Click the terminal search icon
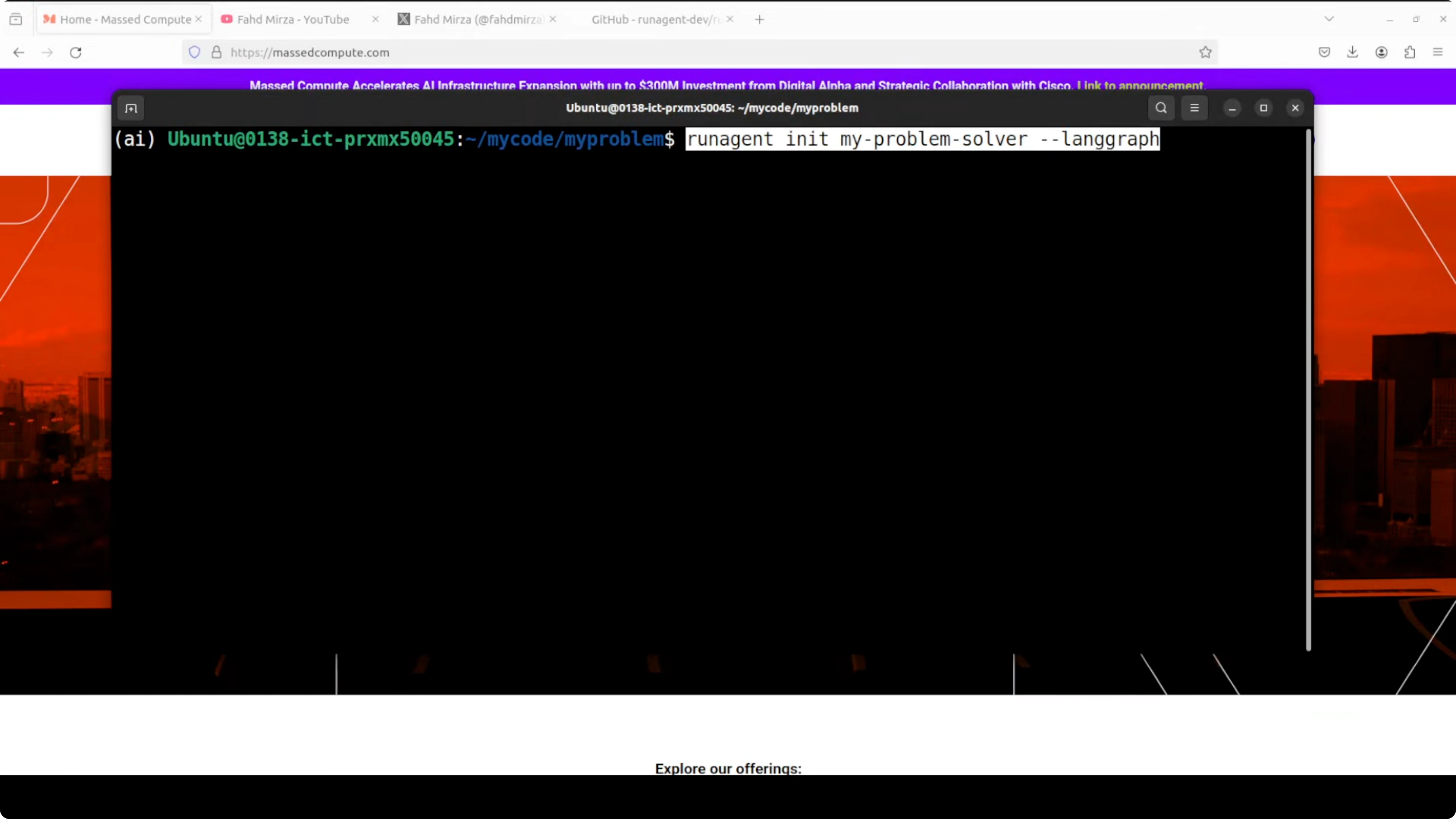The height and width of the screenshot is (819, 1456). coord(1161,108)
